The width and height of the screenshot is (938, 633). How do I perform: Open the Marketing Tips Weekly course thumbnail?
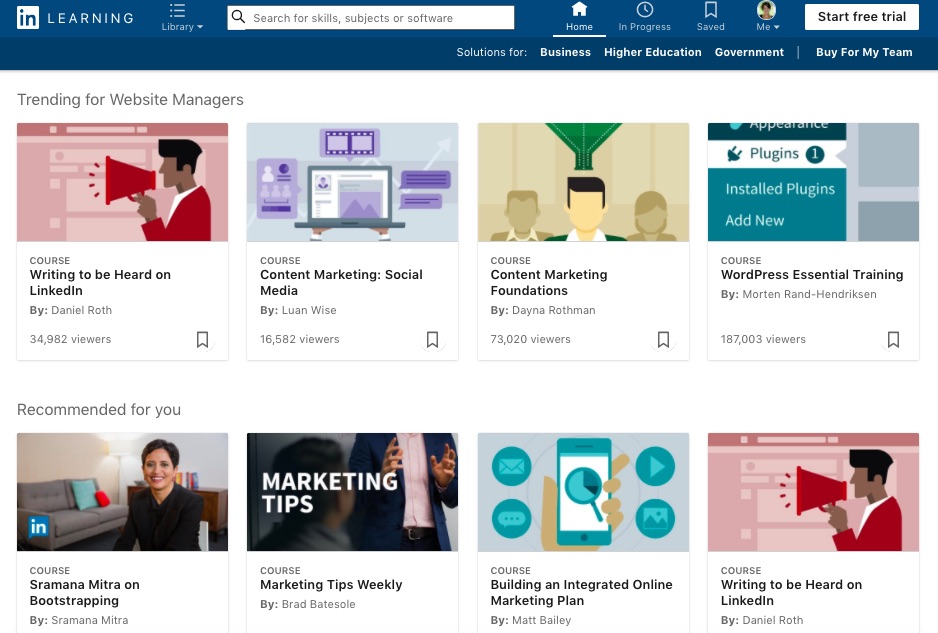(x=352, y=491)
